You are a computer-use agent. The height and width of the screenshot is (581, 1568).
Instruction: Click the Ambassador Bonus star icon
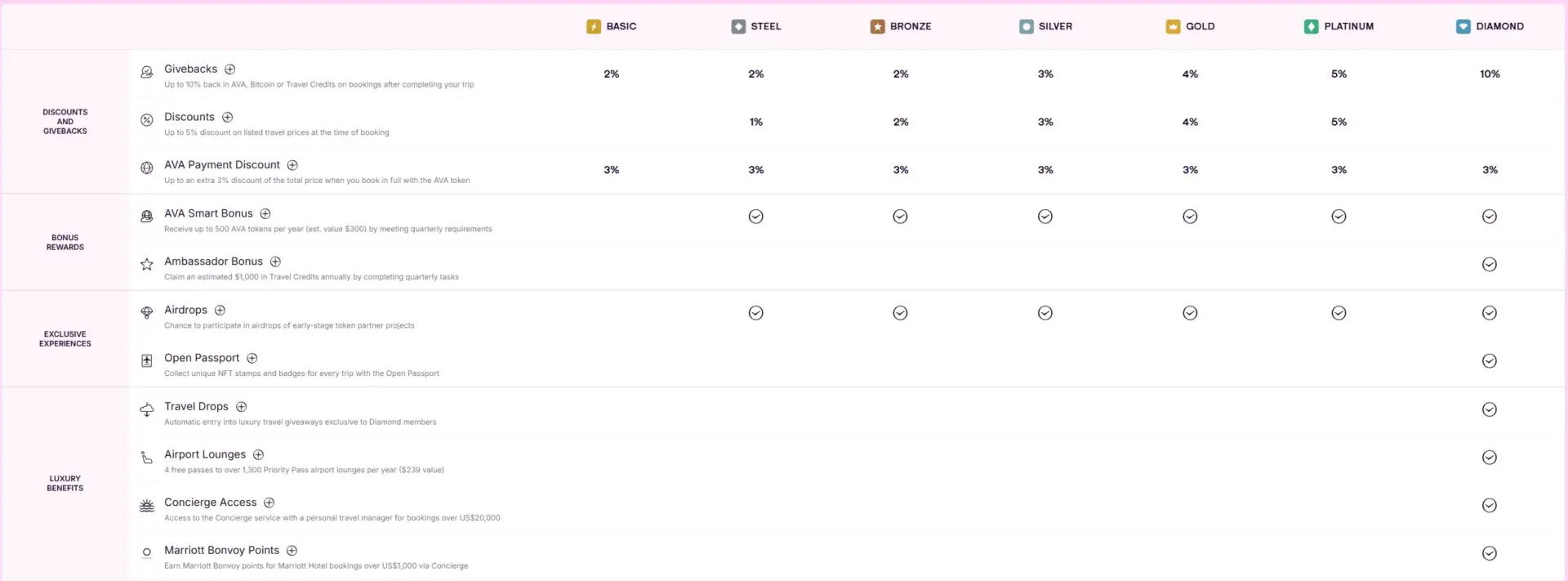click(147, 265)
